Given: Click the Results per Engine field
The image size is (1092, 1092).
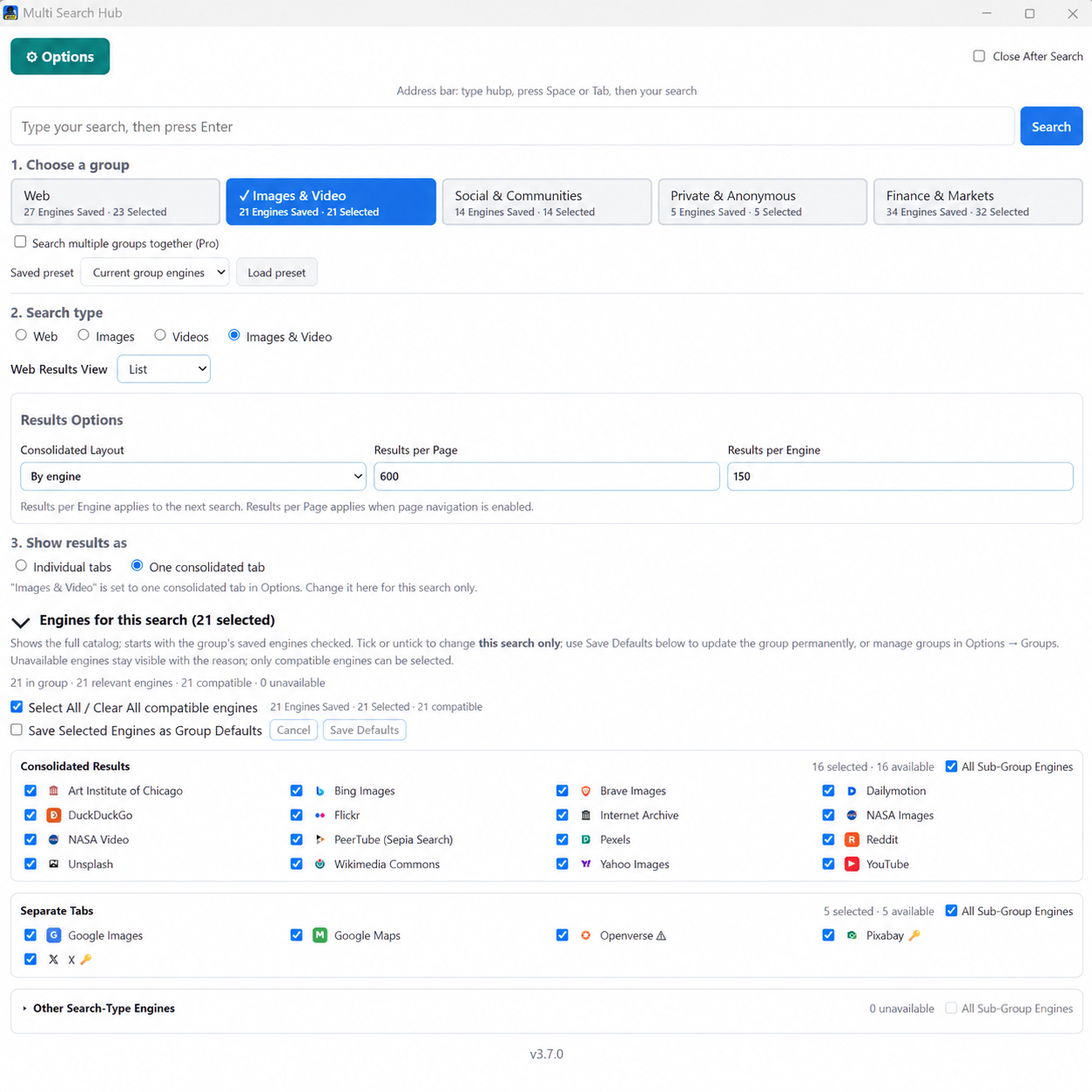Looking at the screenshot, I should pos(900,476).
